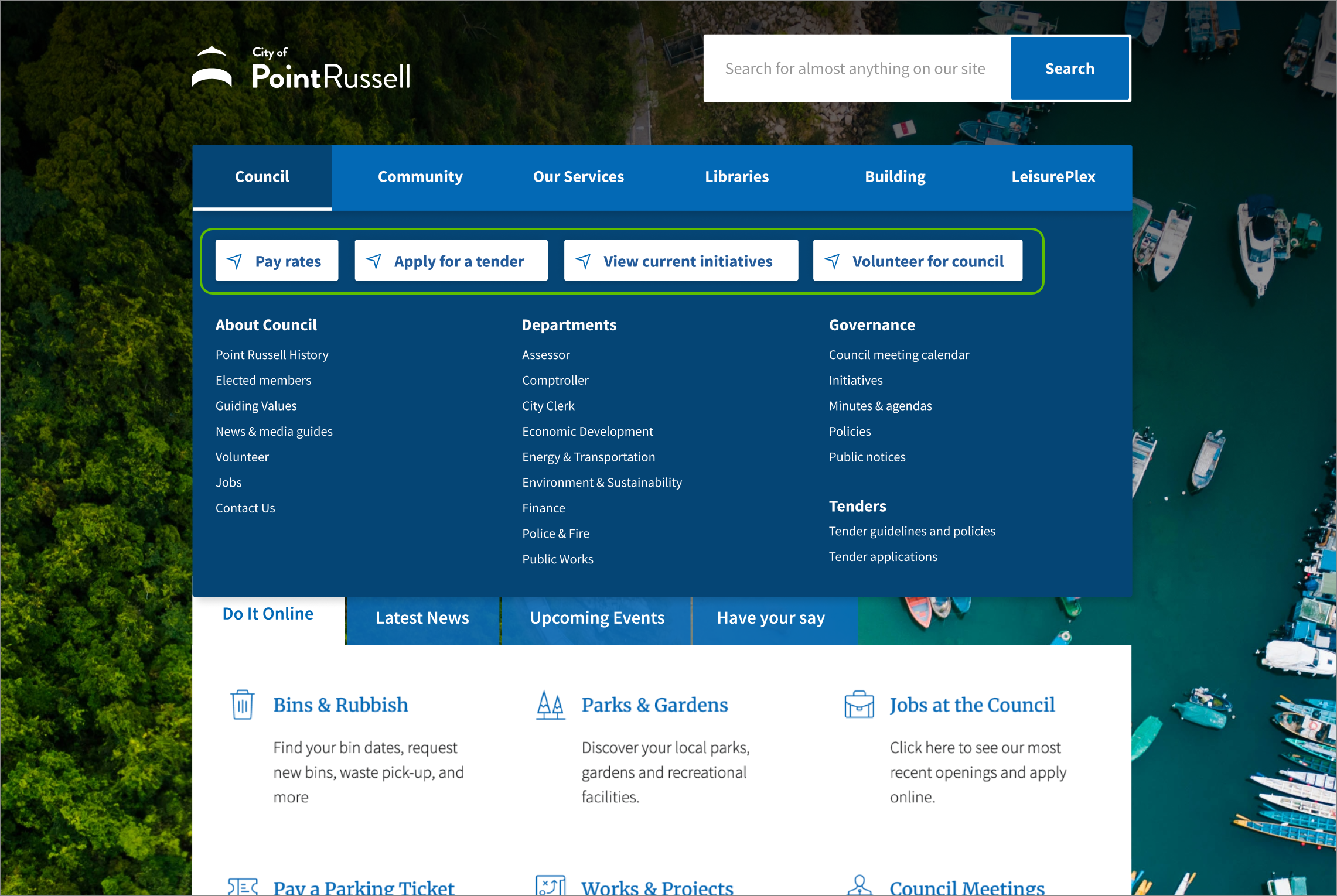Click the Apply for a tender button
Image resolution: width=1337 pixels, height=896 pixels.
pos(451,261)
